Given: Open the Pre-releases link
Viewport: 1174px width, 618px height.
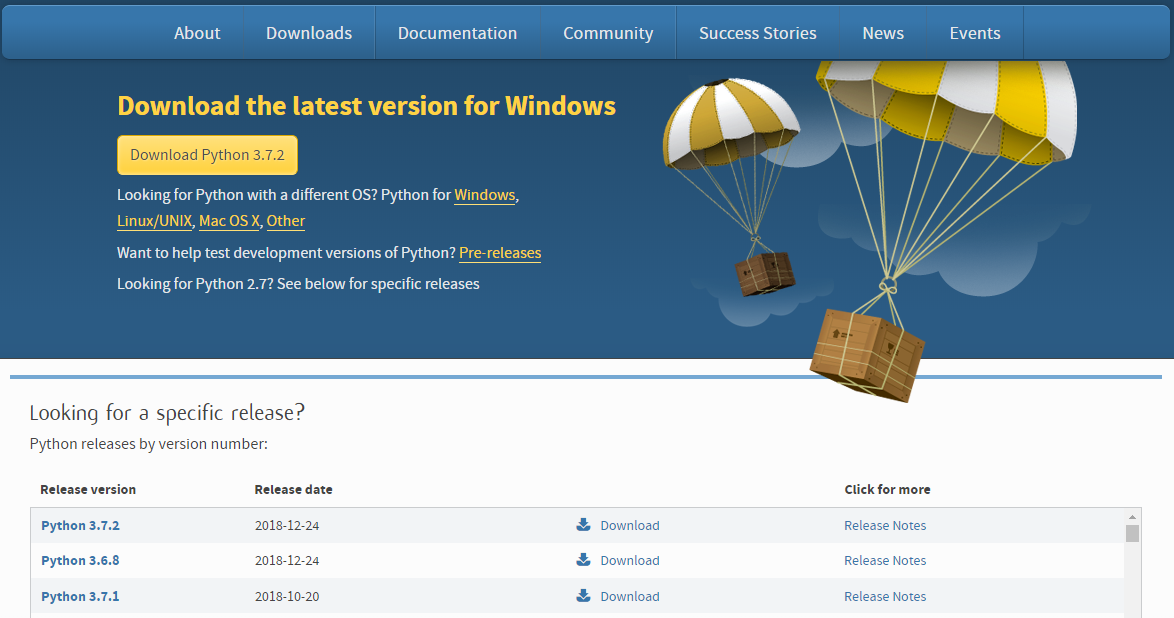Looking at the screenshot, I should pyautogui.click(x=500, y=253).
